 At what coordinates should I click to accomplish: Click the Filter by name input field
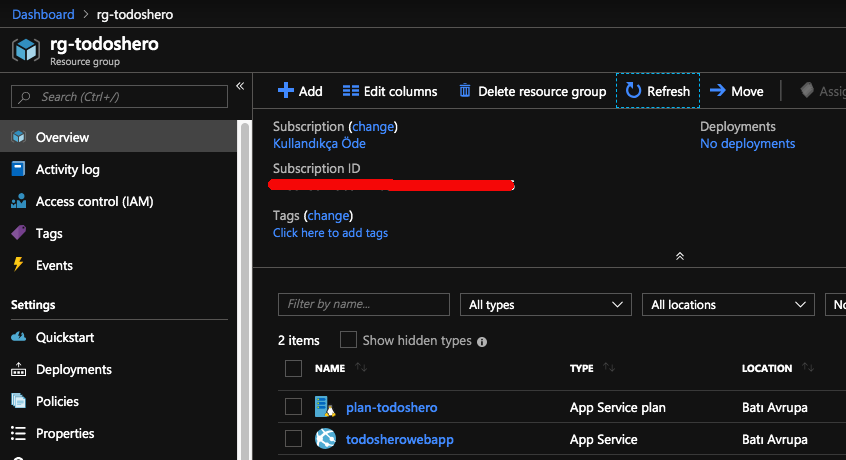tap(364, 304)
